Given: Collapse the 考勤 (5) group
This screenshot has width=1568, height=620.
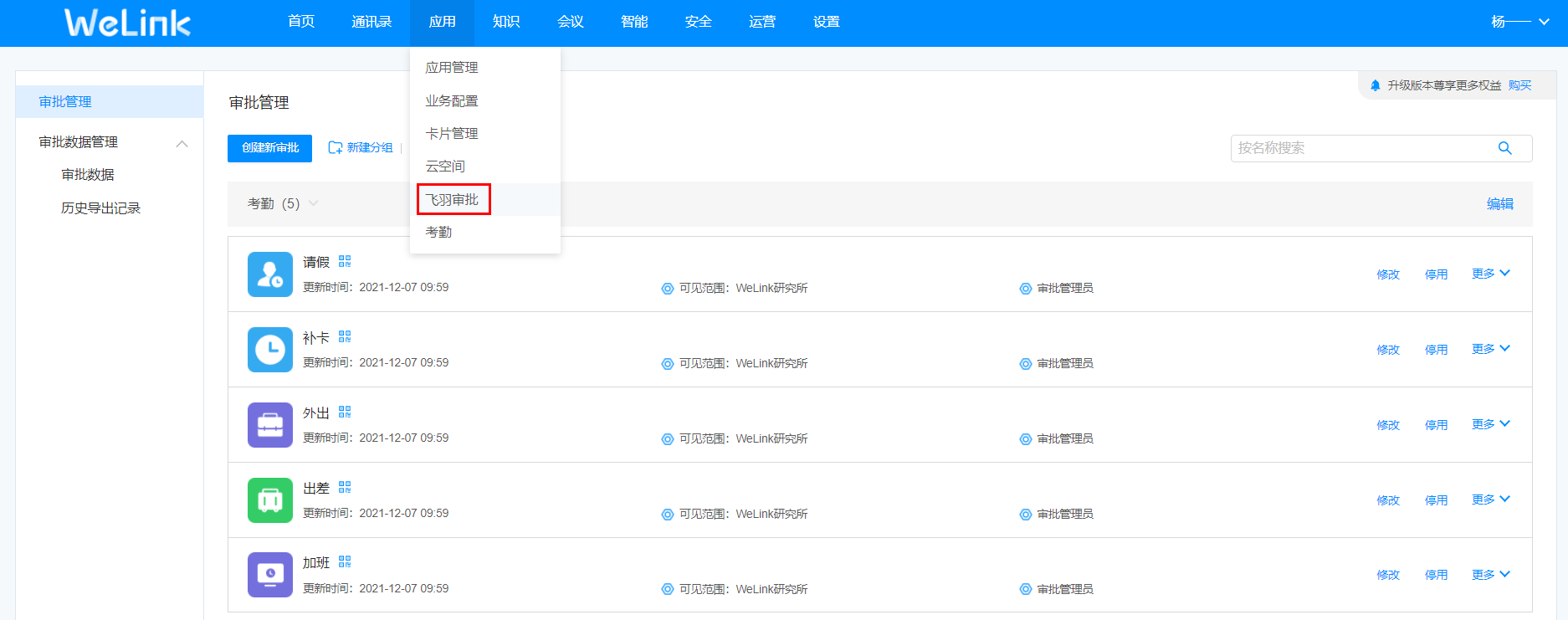Looking at the screenshot, I should 313,203.
